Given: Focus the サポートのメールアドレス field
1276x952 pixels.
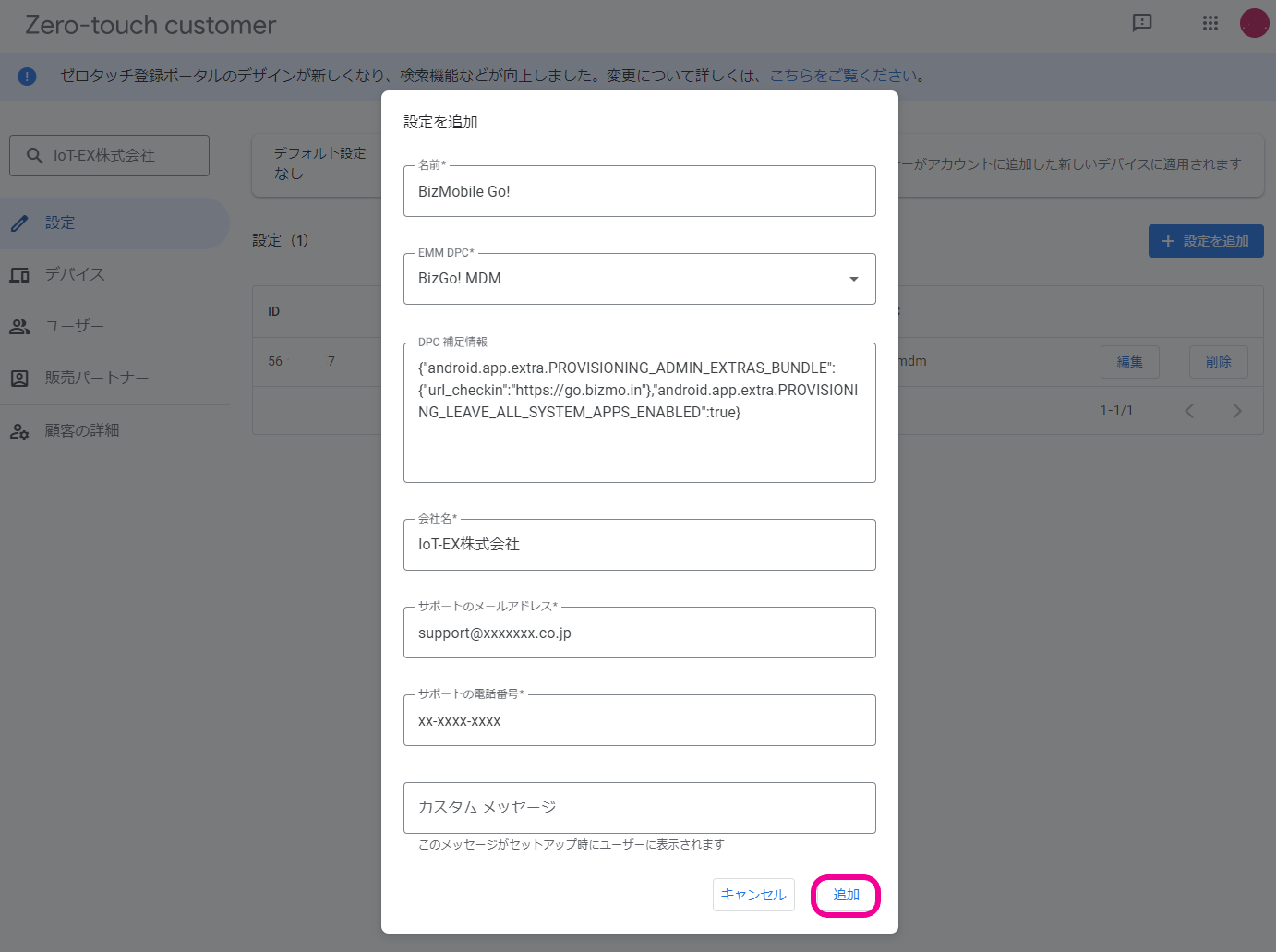Looking at the screenshot, I should [639, 633].
